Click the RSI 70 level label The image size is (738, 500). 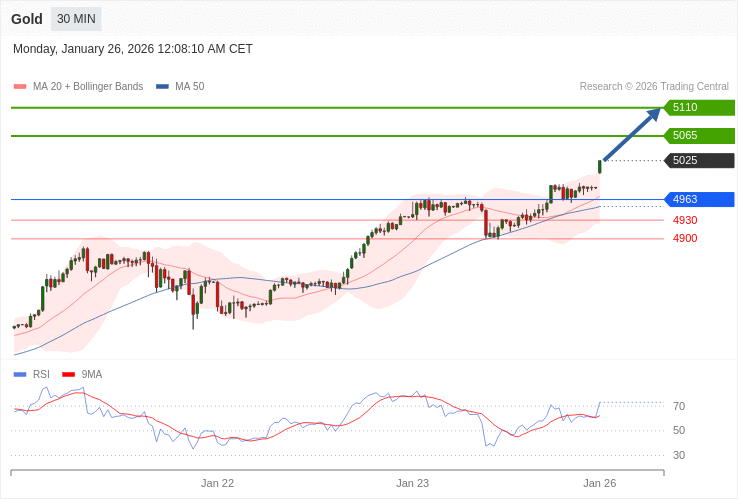[x=679, y=406]
